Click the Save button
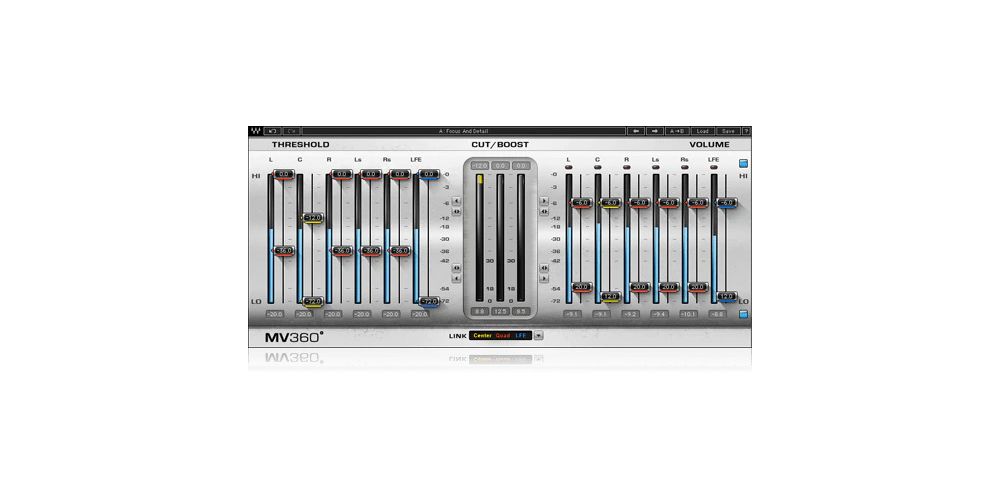This screenshot has width=1000, height=500. click(728, 131)
